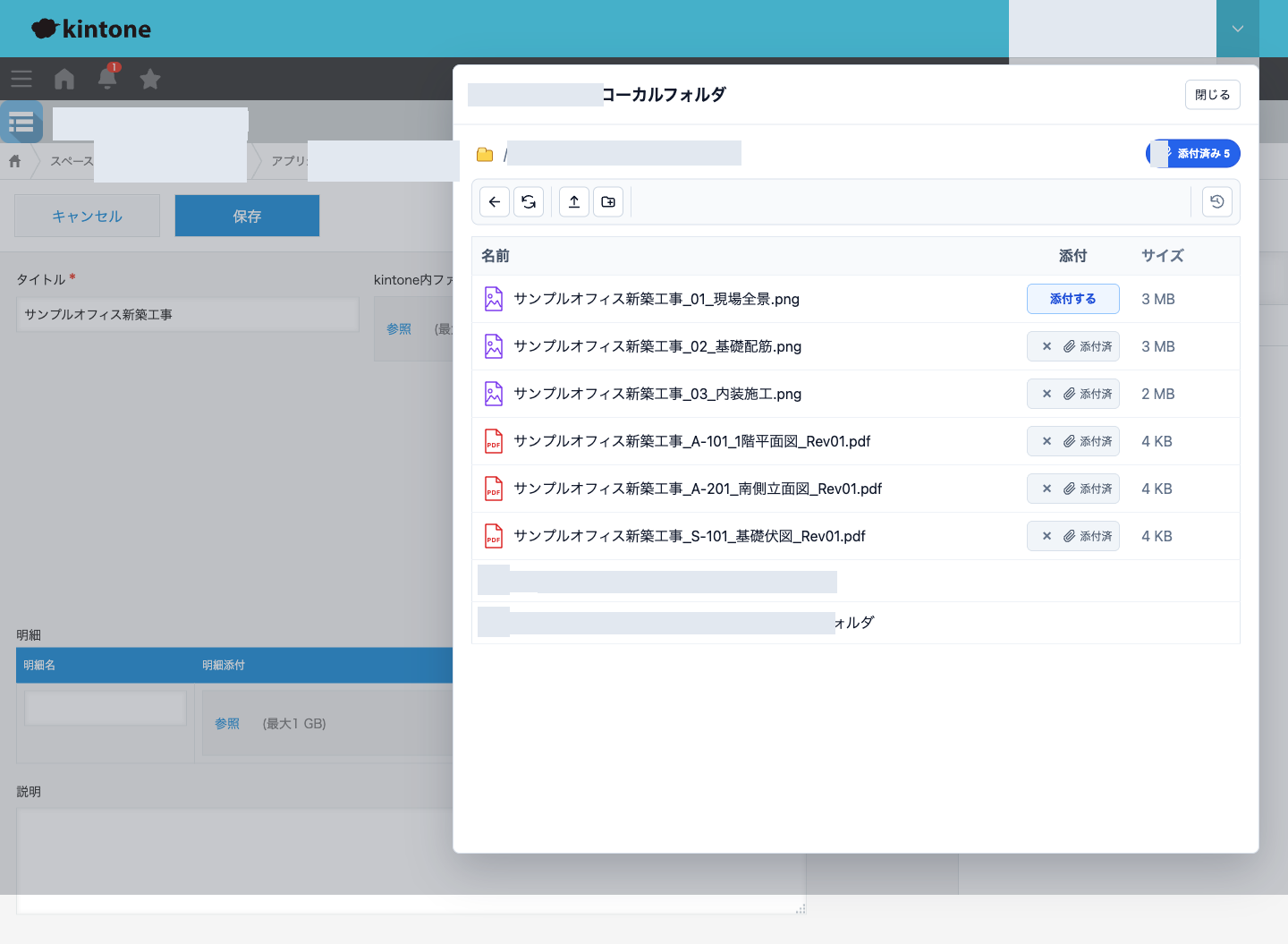Open the notifications bell
This screenshot has width=1288, height=944.
point(107,78)
